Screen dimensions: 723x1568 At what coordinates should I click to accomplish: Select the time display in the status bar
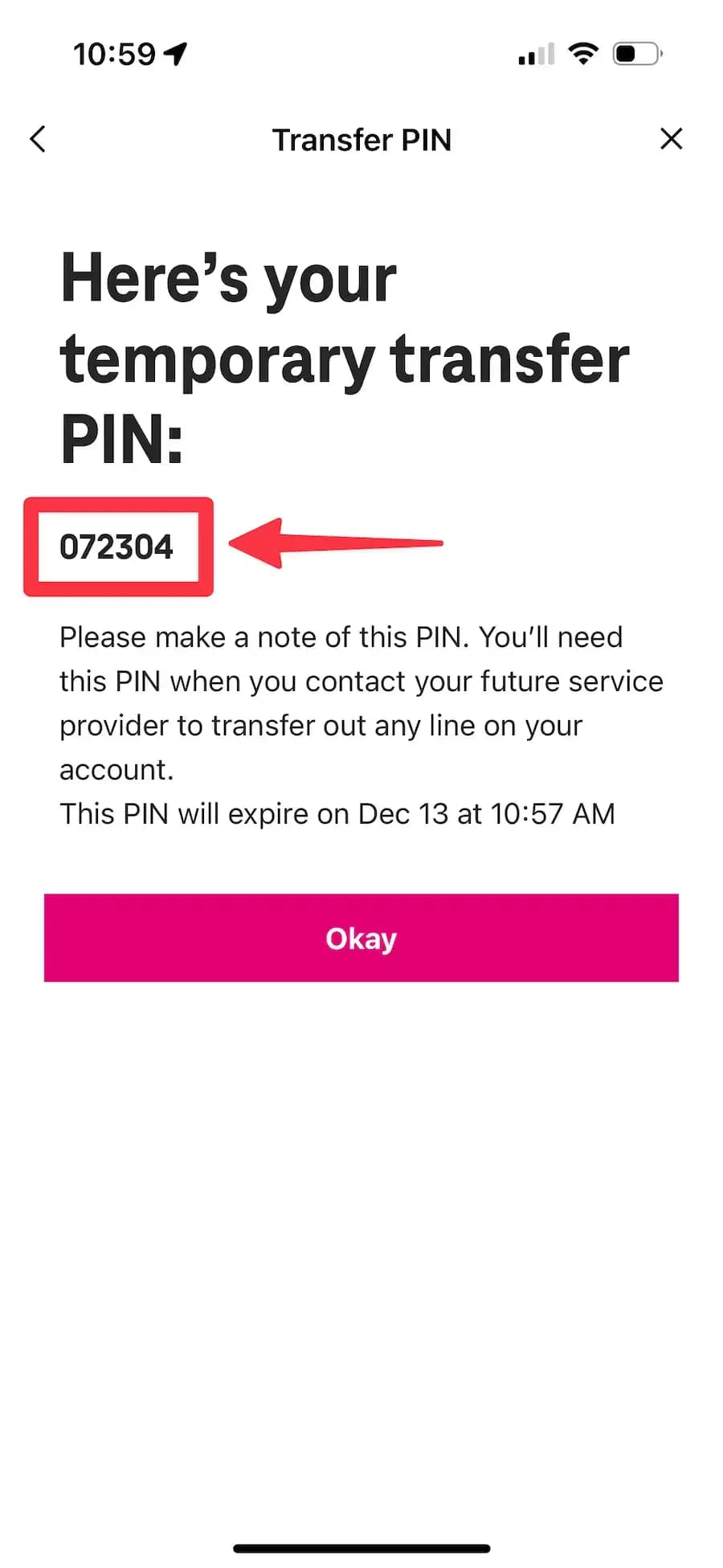coord(115,53)
